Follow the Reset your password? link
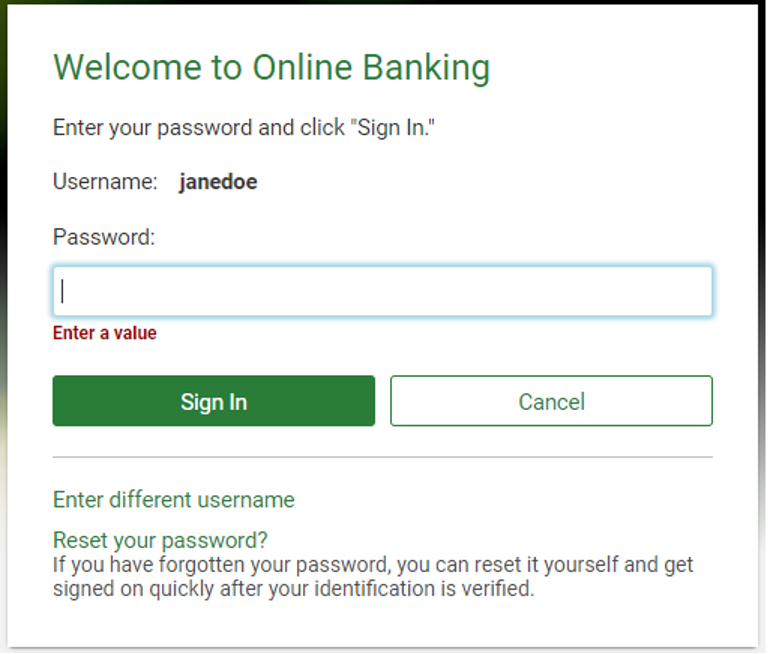Screen dimensions: 768x654 pyautogui.click(x=160, y=540)
